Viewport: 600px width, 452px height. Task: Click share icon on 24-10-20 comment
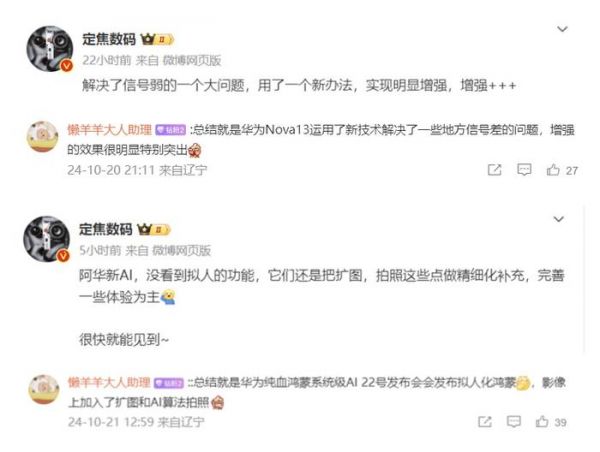[494, 170]
